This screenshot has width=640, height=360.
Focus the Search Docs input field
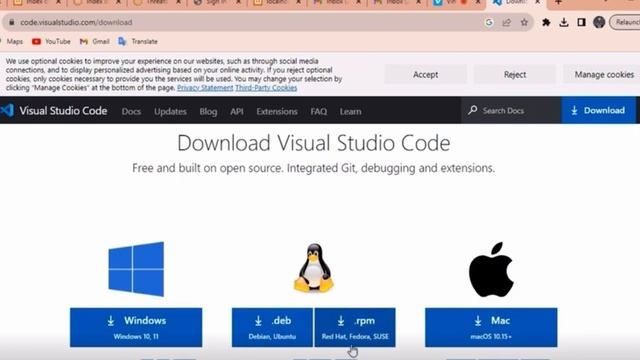tap(511, 110)
